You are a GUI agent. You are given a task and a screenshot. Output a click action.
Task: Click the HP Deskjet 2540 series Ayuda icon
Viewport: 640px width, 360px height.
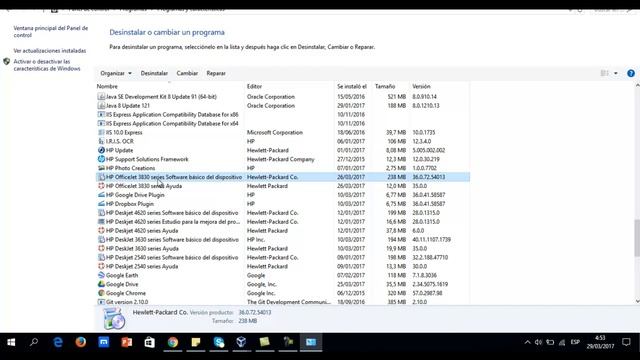click(101, 266)
